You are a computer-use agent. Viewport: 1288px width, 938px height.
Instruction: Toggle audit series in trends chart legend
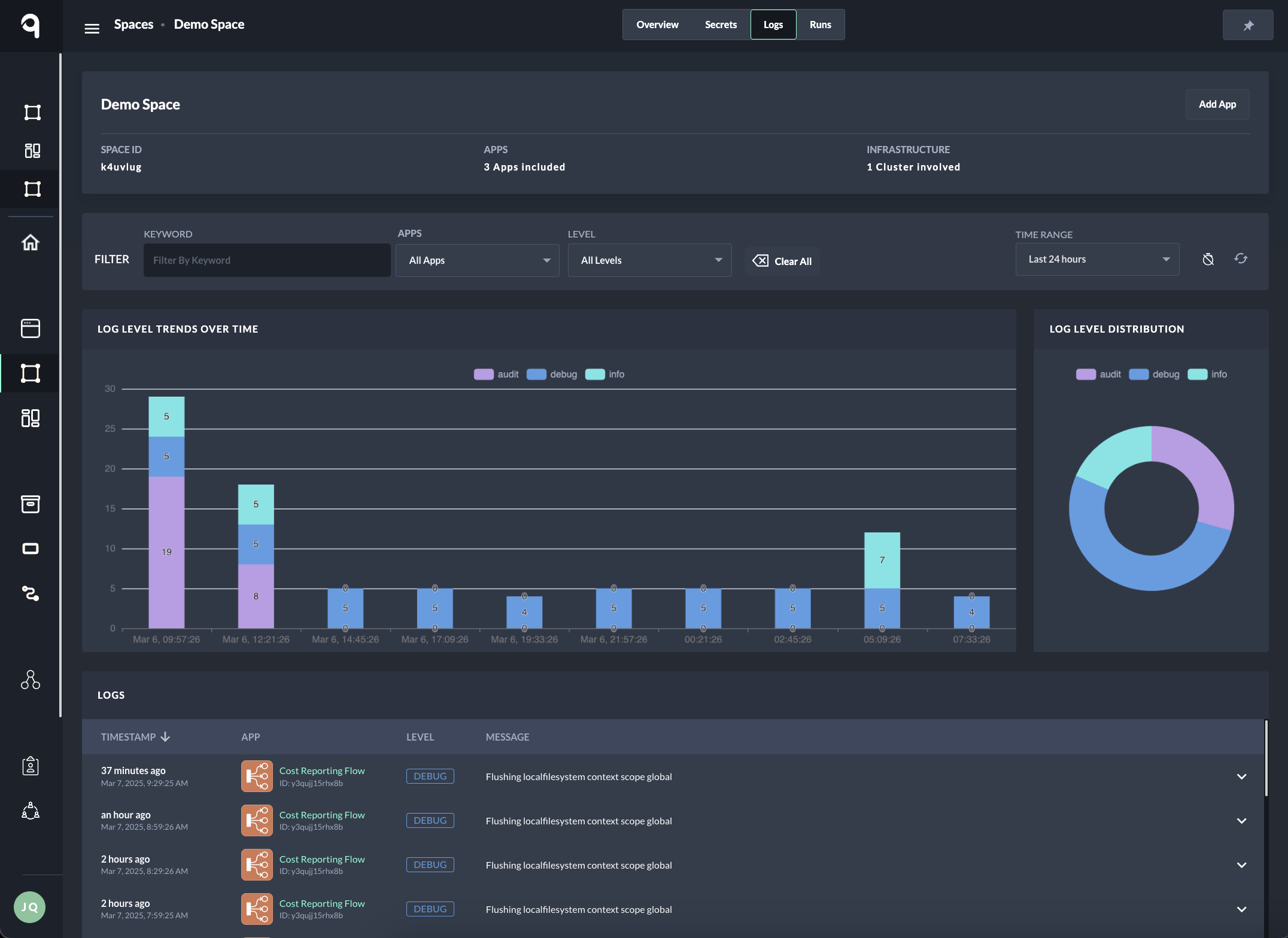496,374
